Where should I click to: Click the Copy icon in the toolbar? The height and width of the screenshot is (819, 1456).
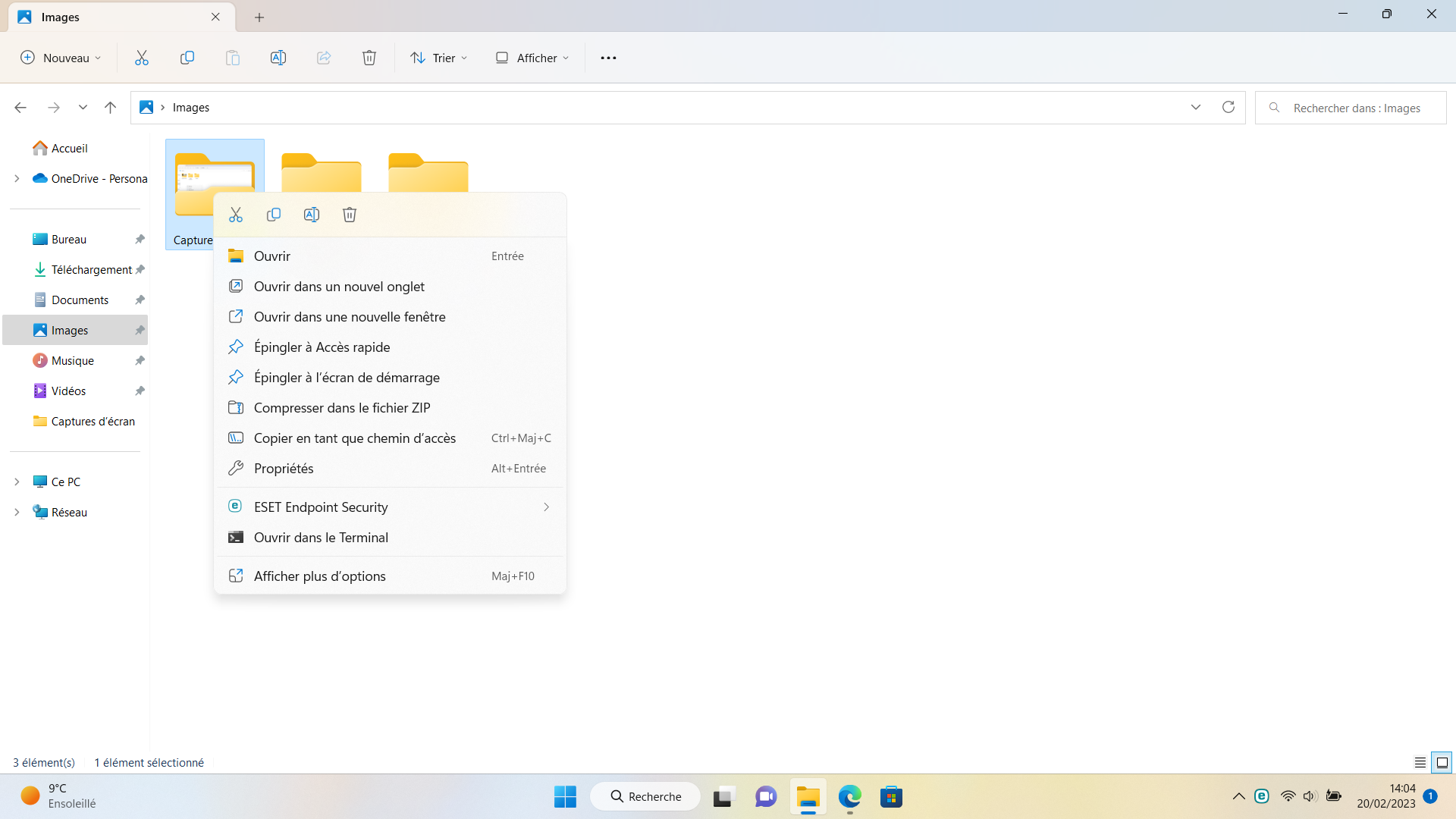[187, 58]
